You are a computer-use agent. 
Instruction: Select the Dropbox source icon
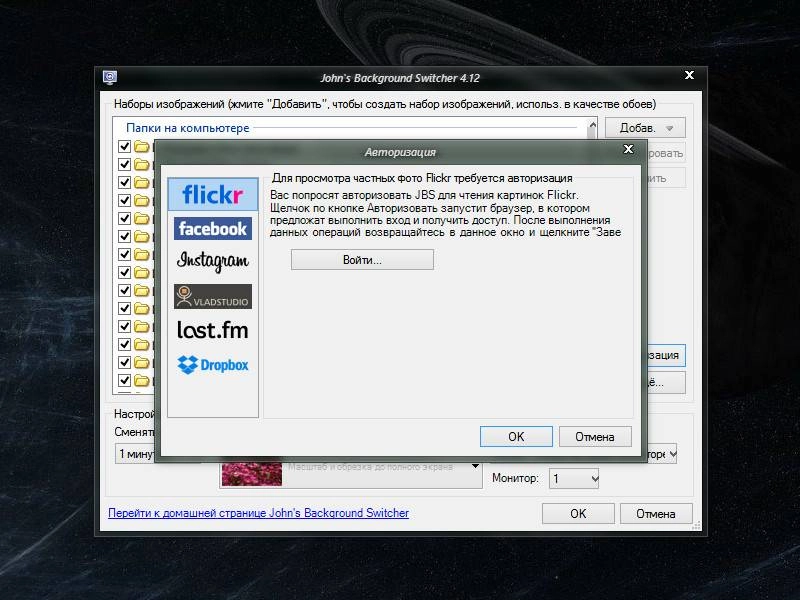(211, 365)
